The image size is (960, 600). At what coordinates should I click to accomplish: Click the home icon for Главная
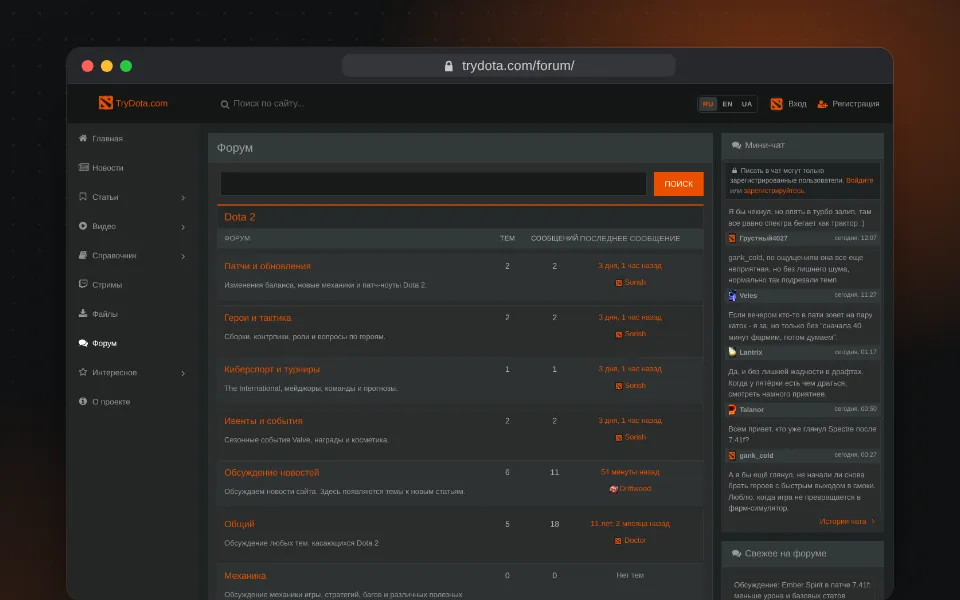83,138
